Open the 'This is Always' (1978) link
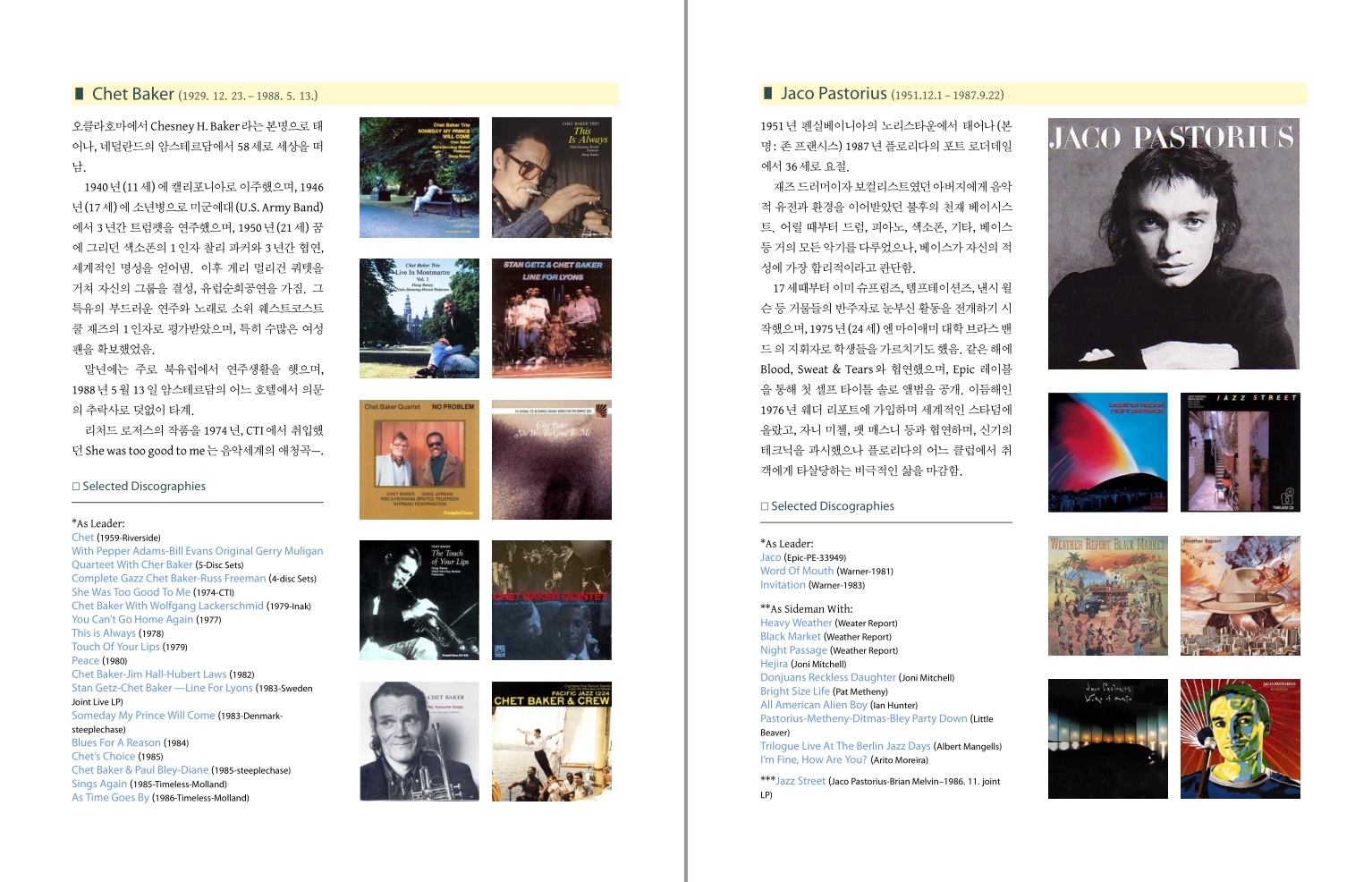This screenshot has width=1372, height=882. (104, 633)
